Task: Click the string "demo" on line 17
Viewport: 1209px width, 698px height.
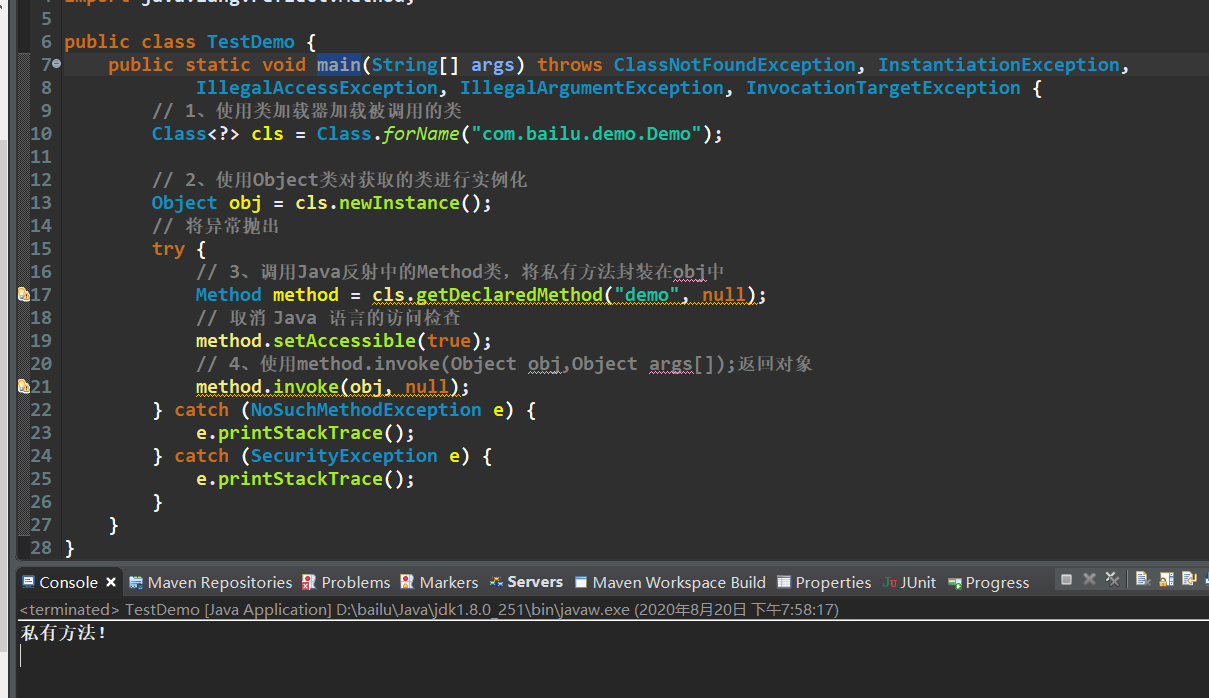Action: coord(647,295)
